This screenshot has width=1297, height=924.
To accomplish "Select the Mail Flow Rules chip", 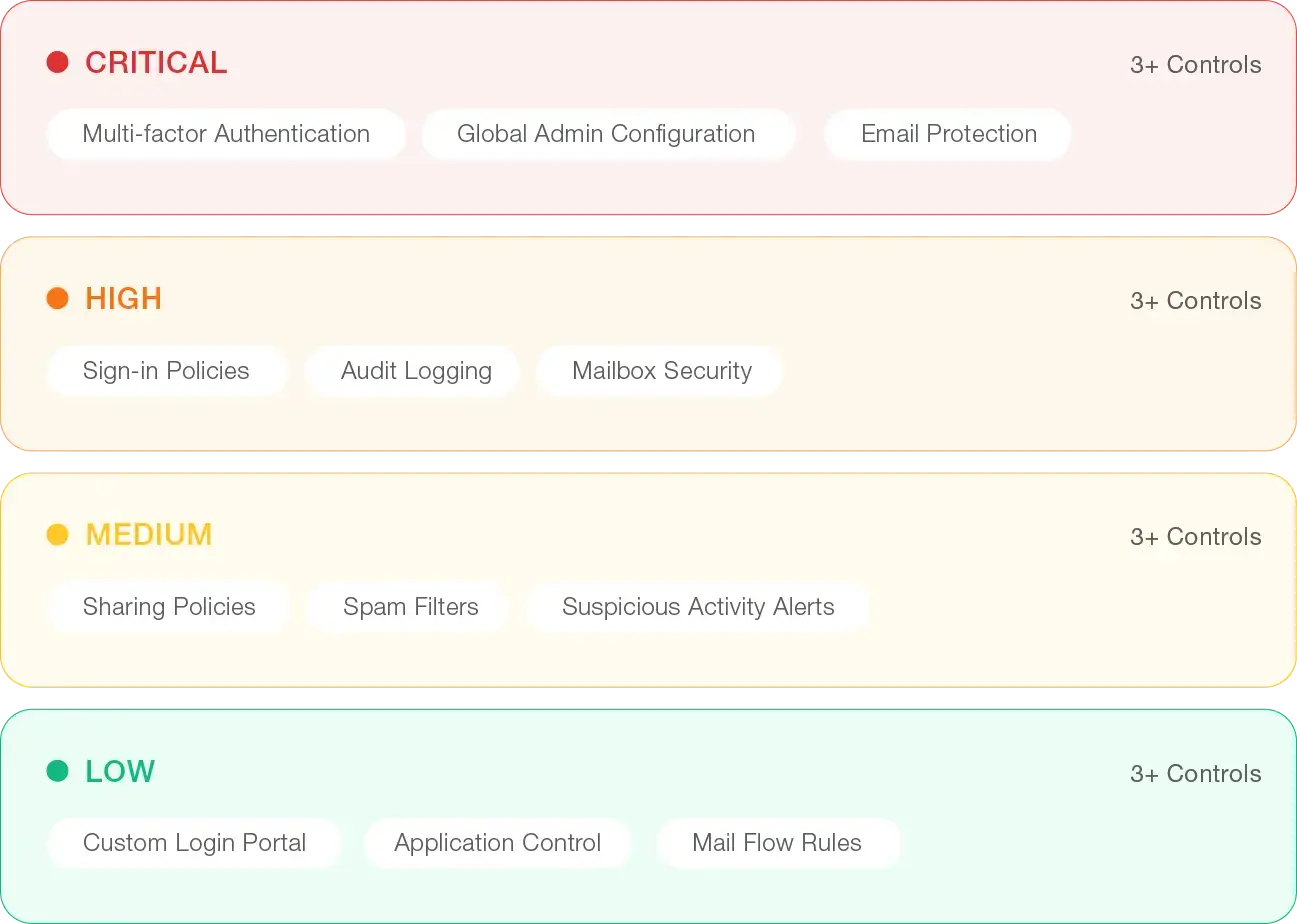I will 777,843.
